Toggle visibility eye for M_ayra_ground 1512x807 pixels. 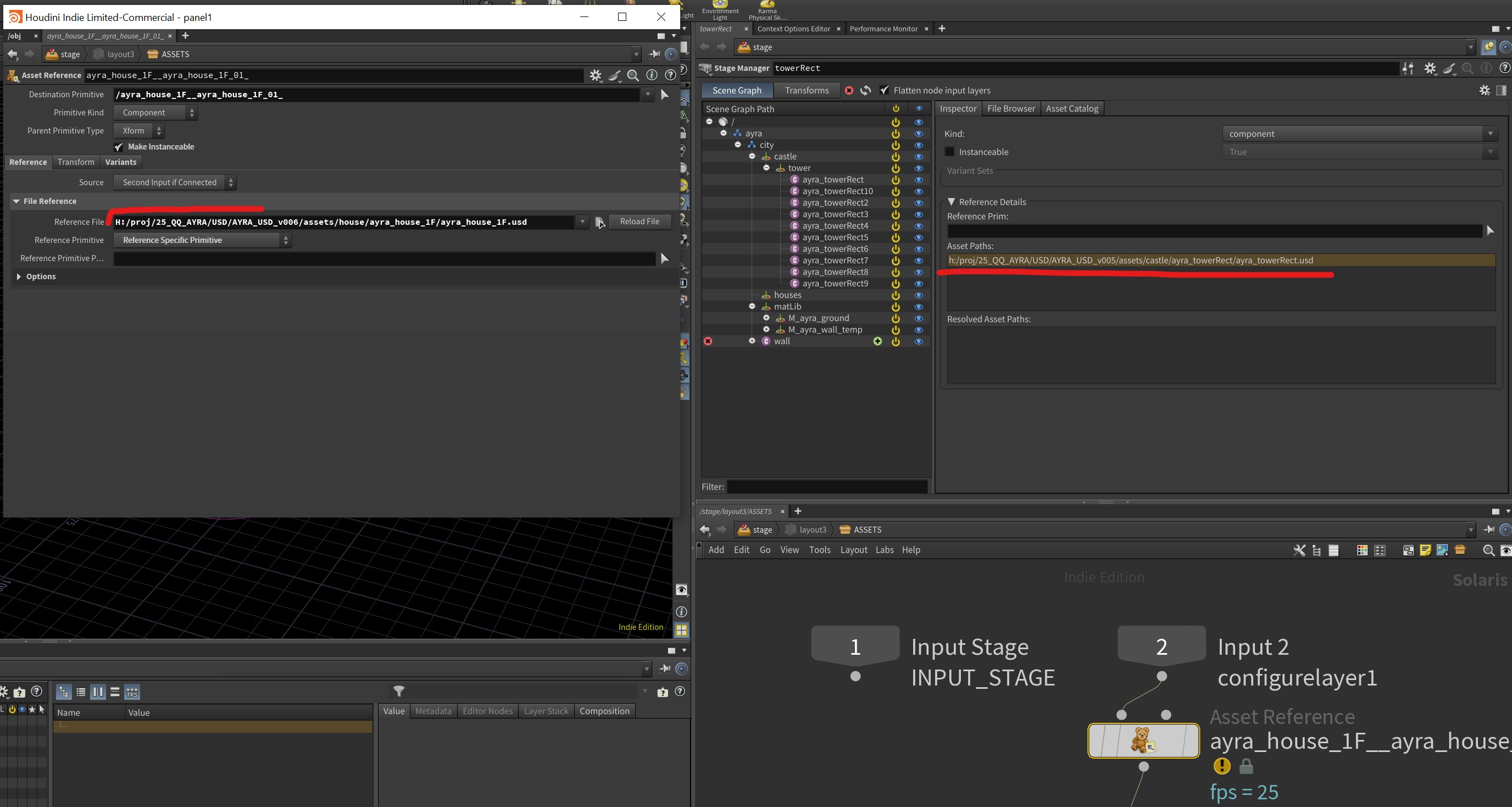[x=919, y=318]
